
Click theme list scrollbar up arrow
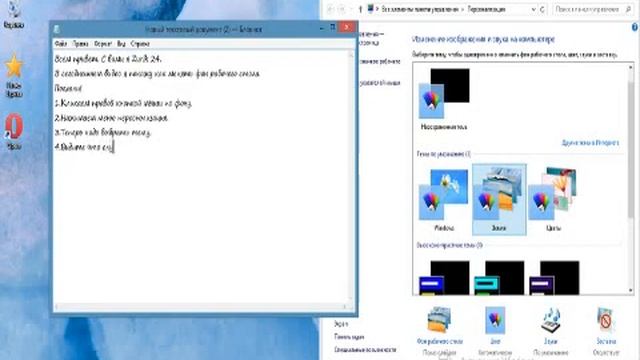point(631,67)
